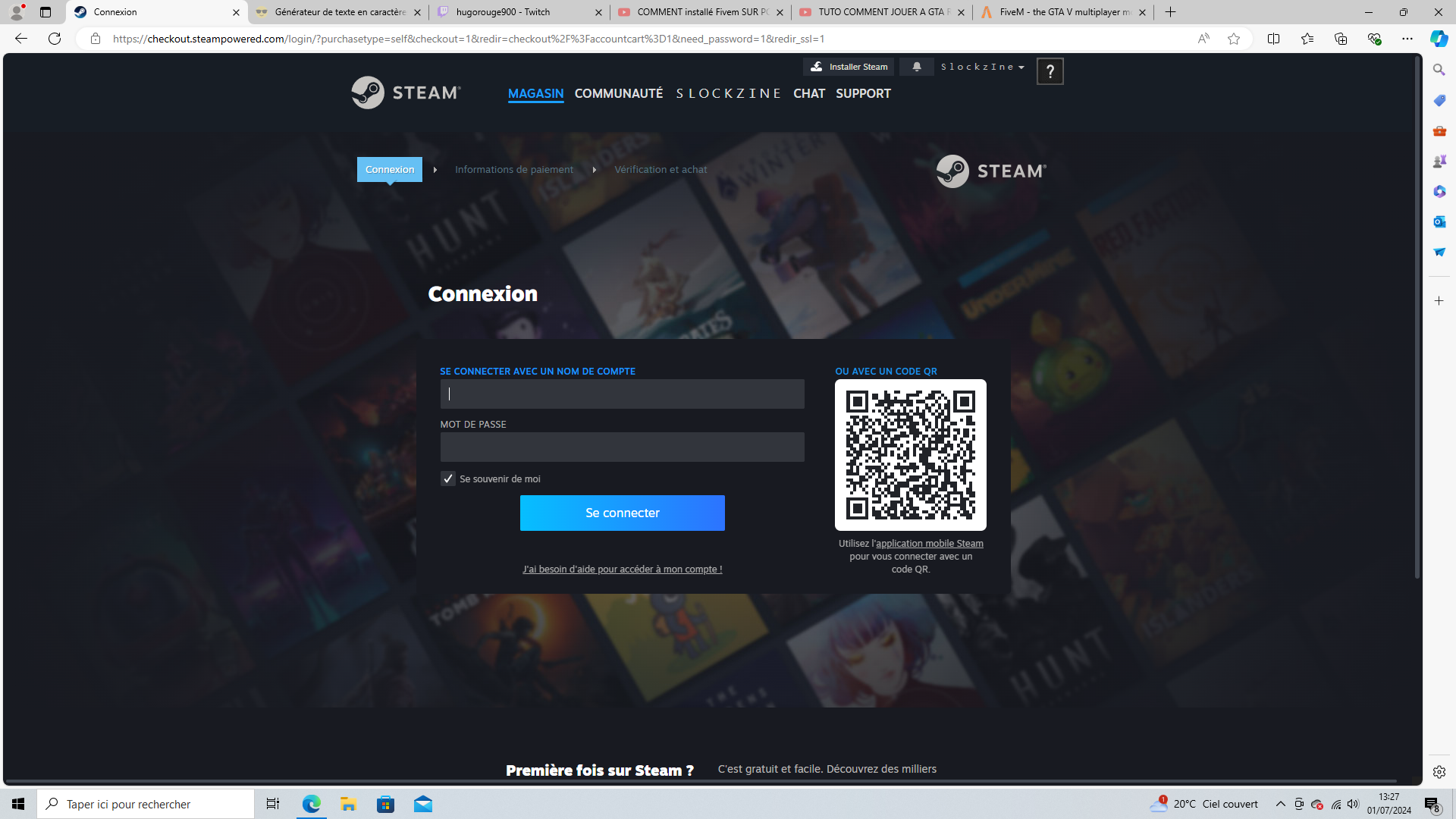Screen dimensions: 1456x819
Task: Add this page to favorites
Action: (1234, 39)
